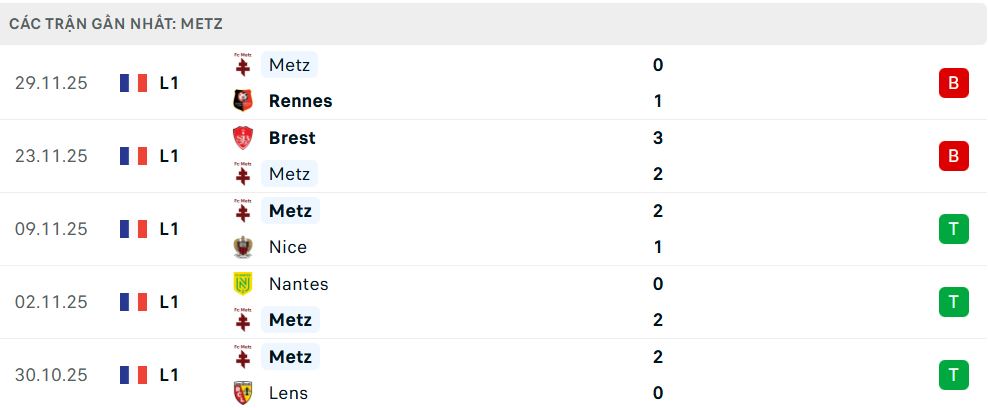This screenshot has height=408, width=988.
Task: Click the L1 league label on 09.11.25
Action: click(x=169, y=229)
